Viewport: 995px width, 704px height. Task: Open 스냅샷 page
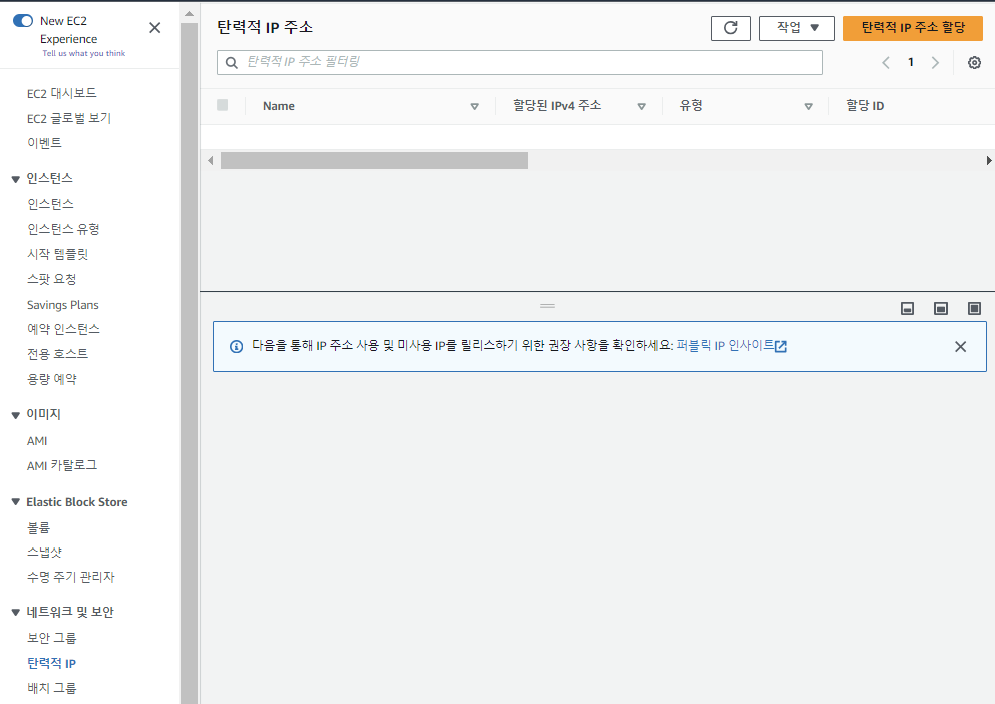pyautogui.click(x=44, y=552)
